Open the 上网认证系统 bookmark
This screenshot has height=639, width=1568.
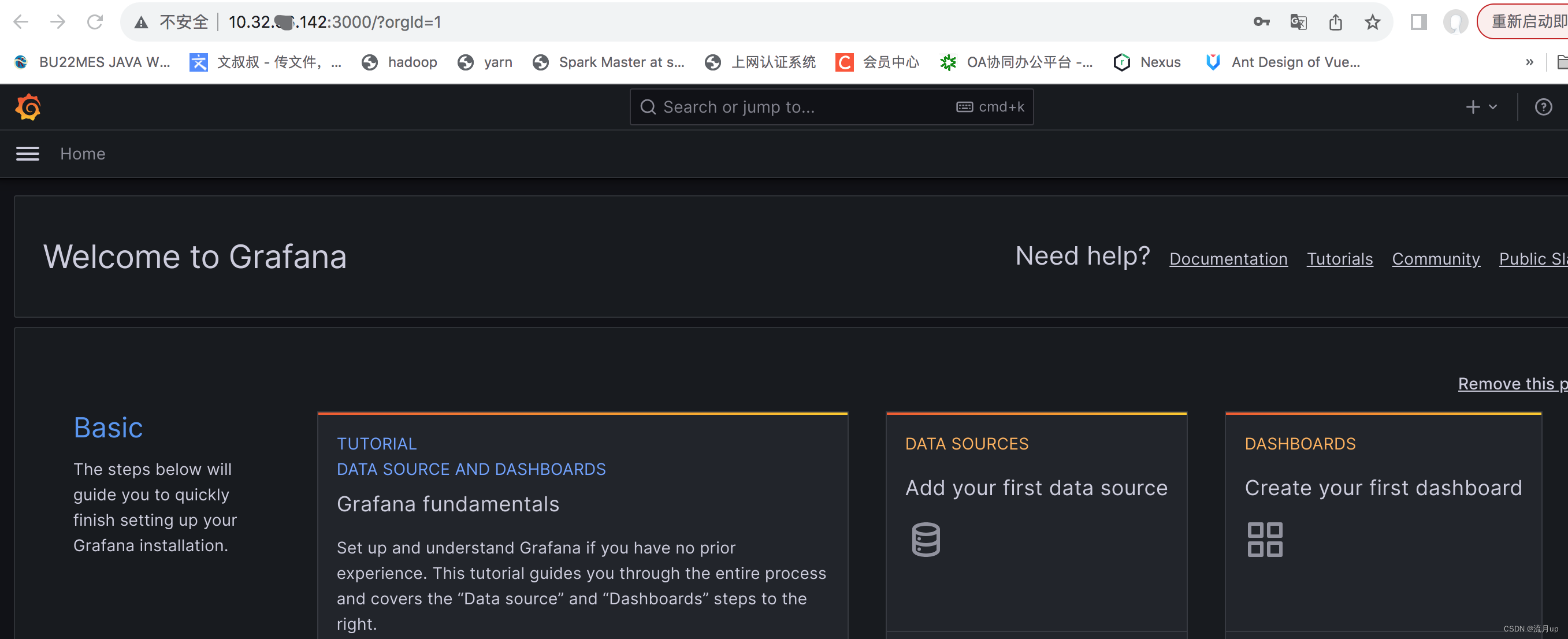coord(760,62)
